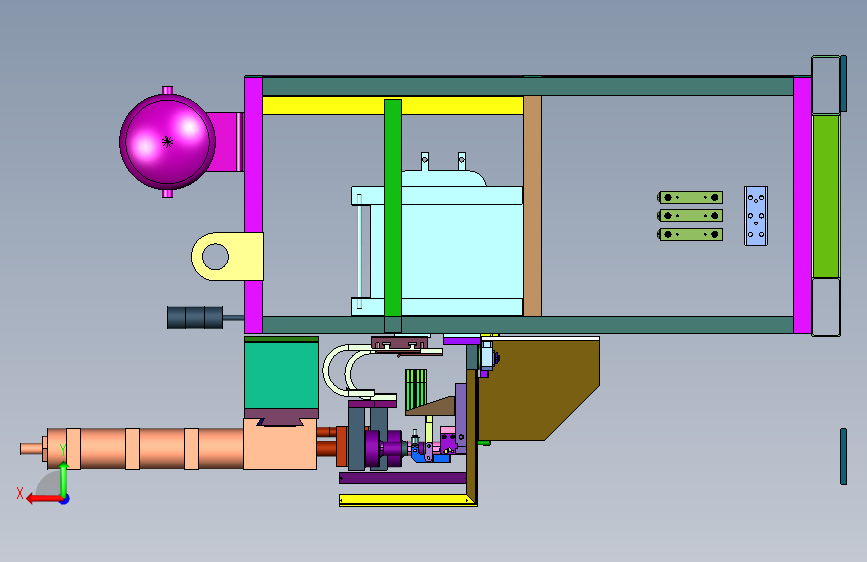Click the green Y axis arrow
867x562 pixels.
pyautogui.click(x=64, y=480)
